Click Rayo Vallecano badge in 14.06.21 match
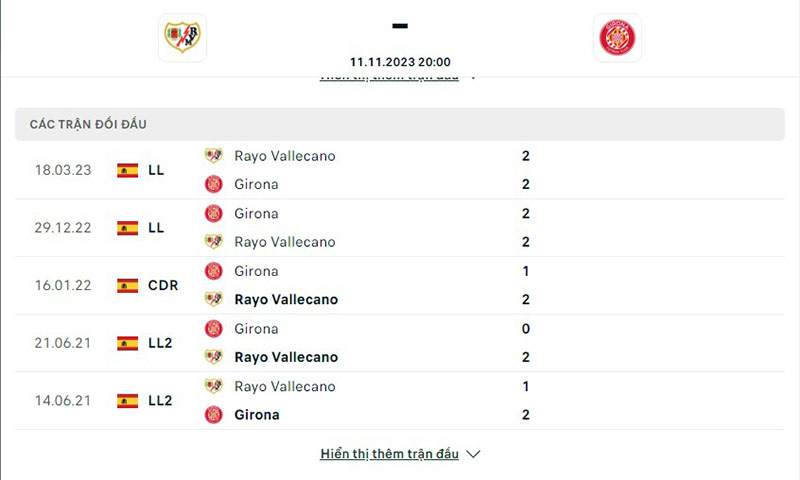The image size is (800, 480). pos(213,386)
